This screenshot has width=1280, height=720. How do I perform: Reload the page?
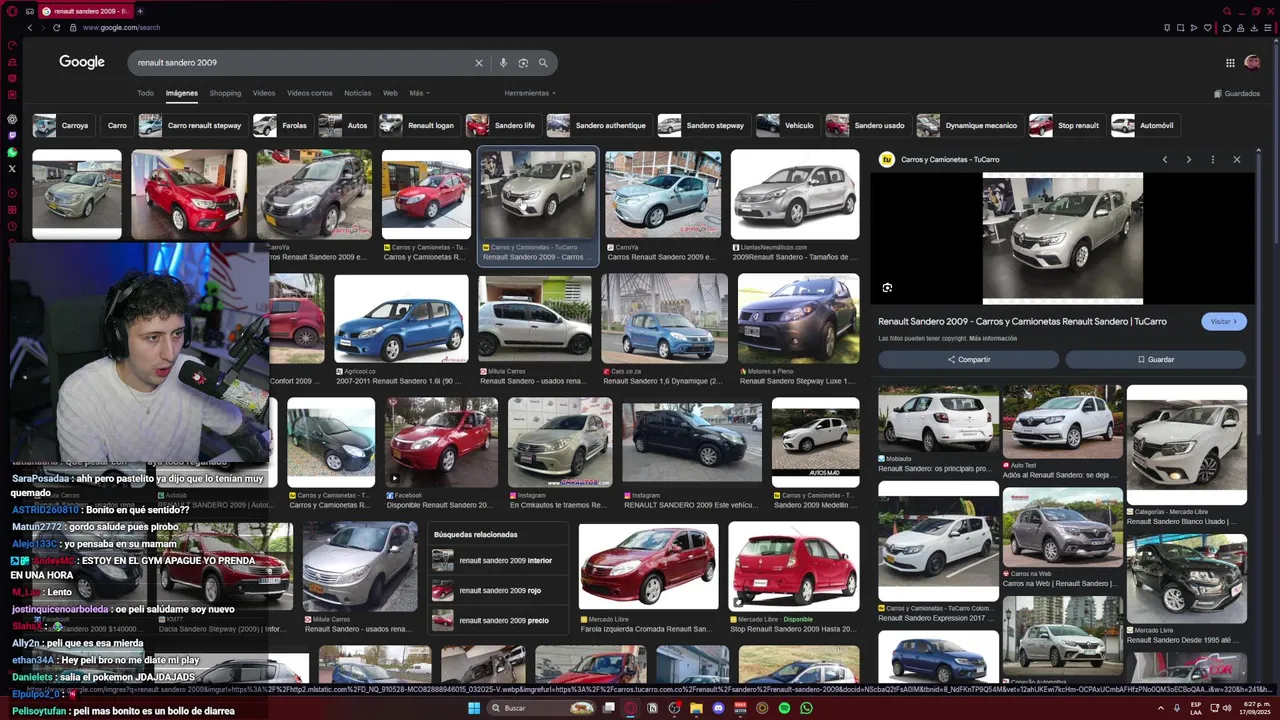(56, 27)
